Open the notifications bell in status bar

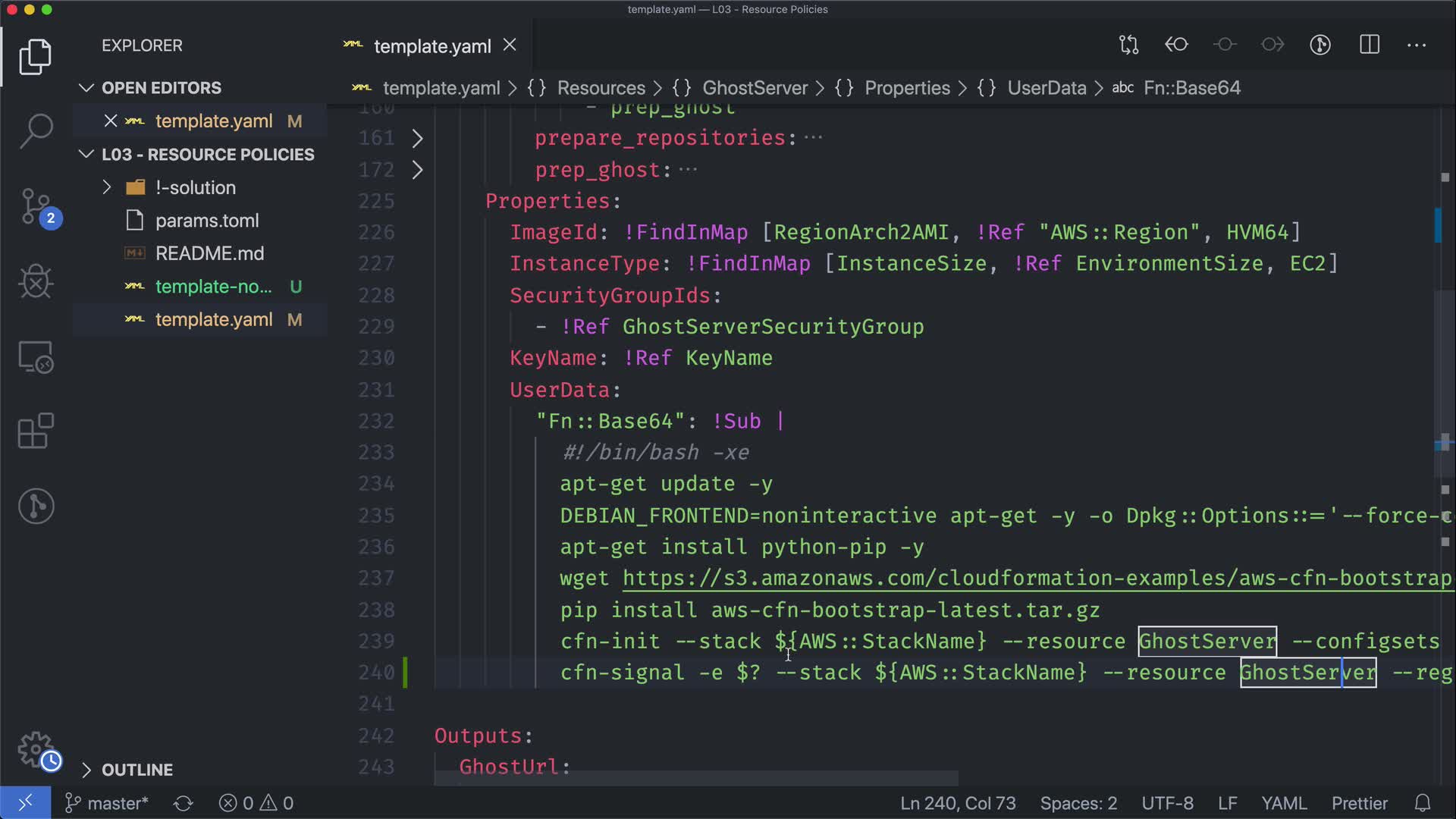point(1423,803)
